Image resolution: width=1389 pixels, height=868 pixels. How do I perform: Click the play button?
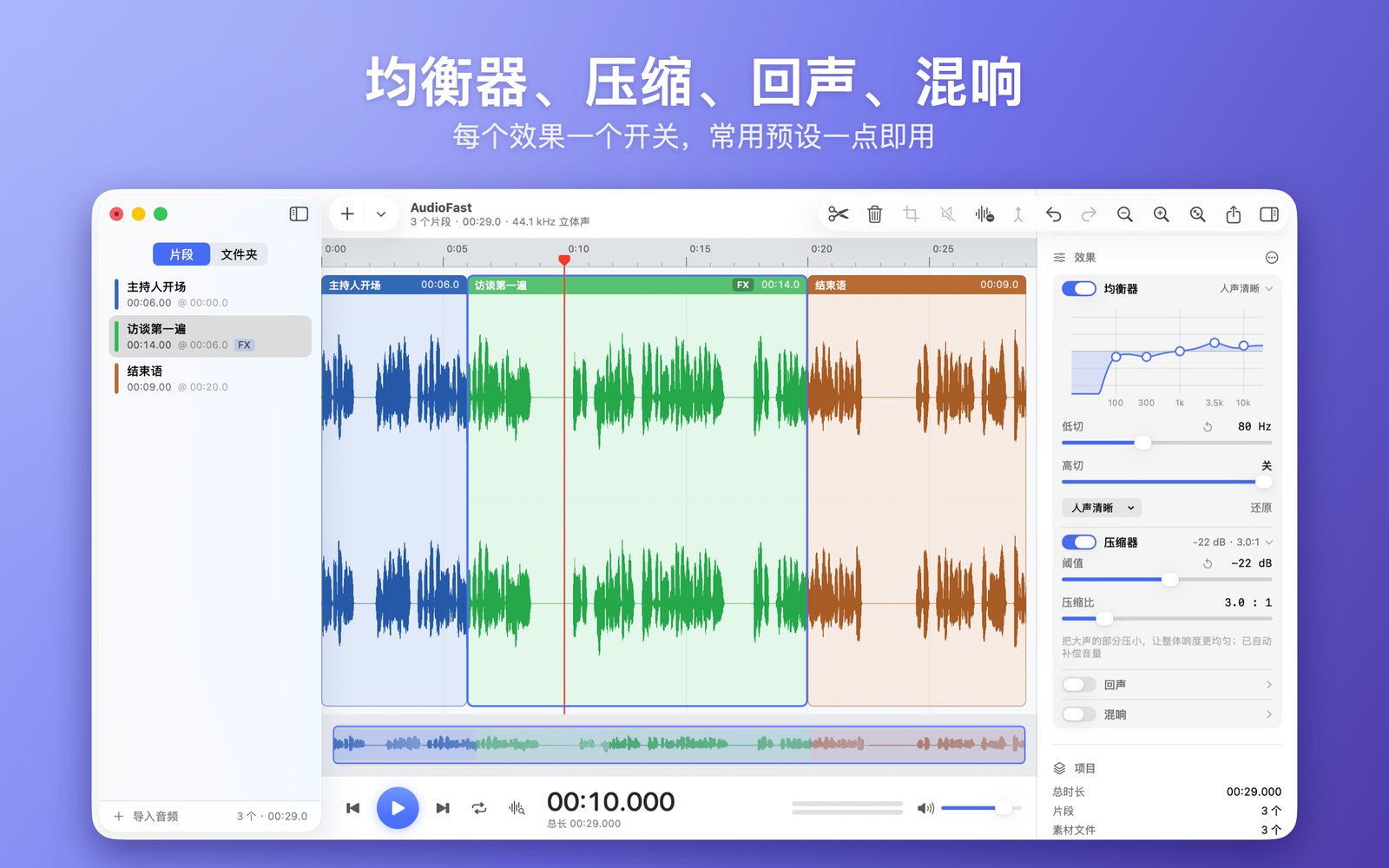click(x=398, y=808)
